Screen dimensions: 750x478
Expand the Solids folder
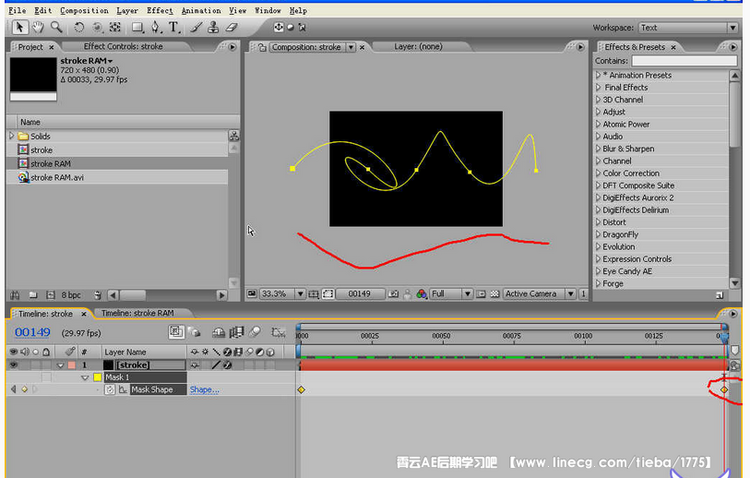point(12,136)
